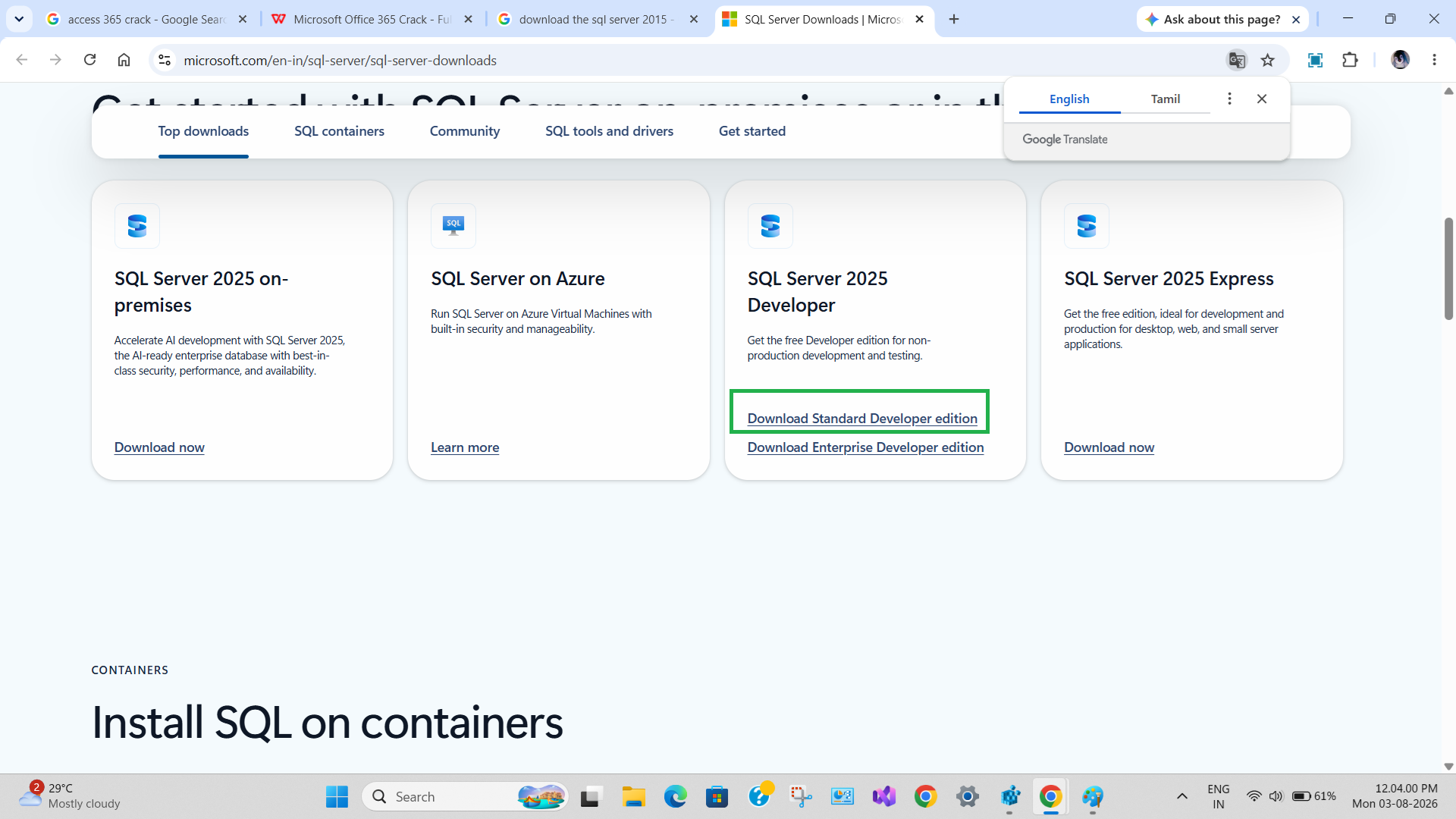Close the Microsoft Office 365 Crack tab
1456x819 pixels.
click(468, 19)
